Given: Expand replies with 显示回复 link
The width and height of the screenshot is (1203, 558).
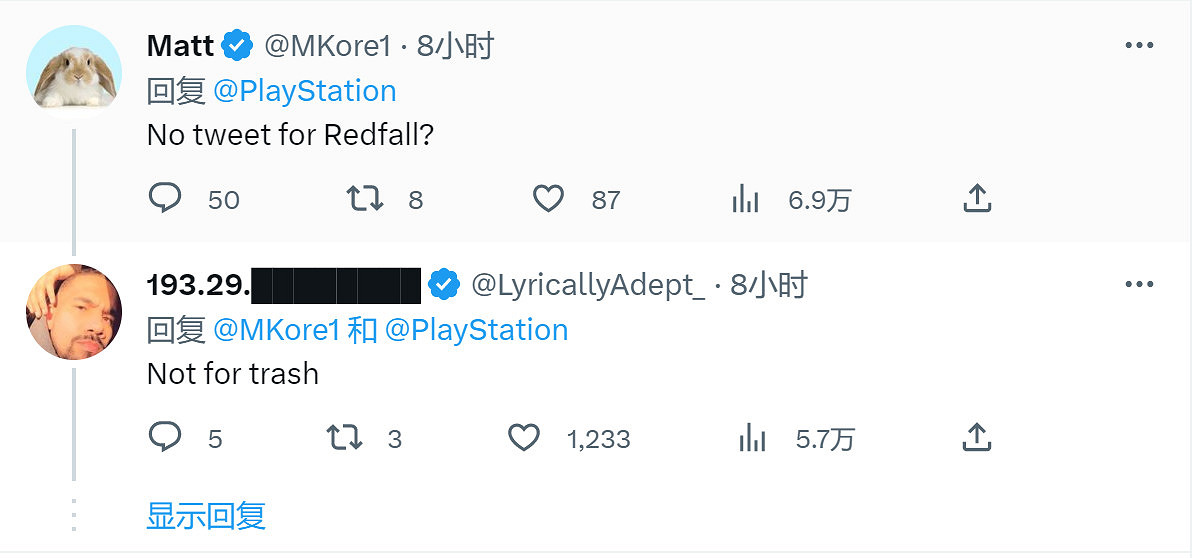Looking at the screenshot, I should 206,516.
